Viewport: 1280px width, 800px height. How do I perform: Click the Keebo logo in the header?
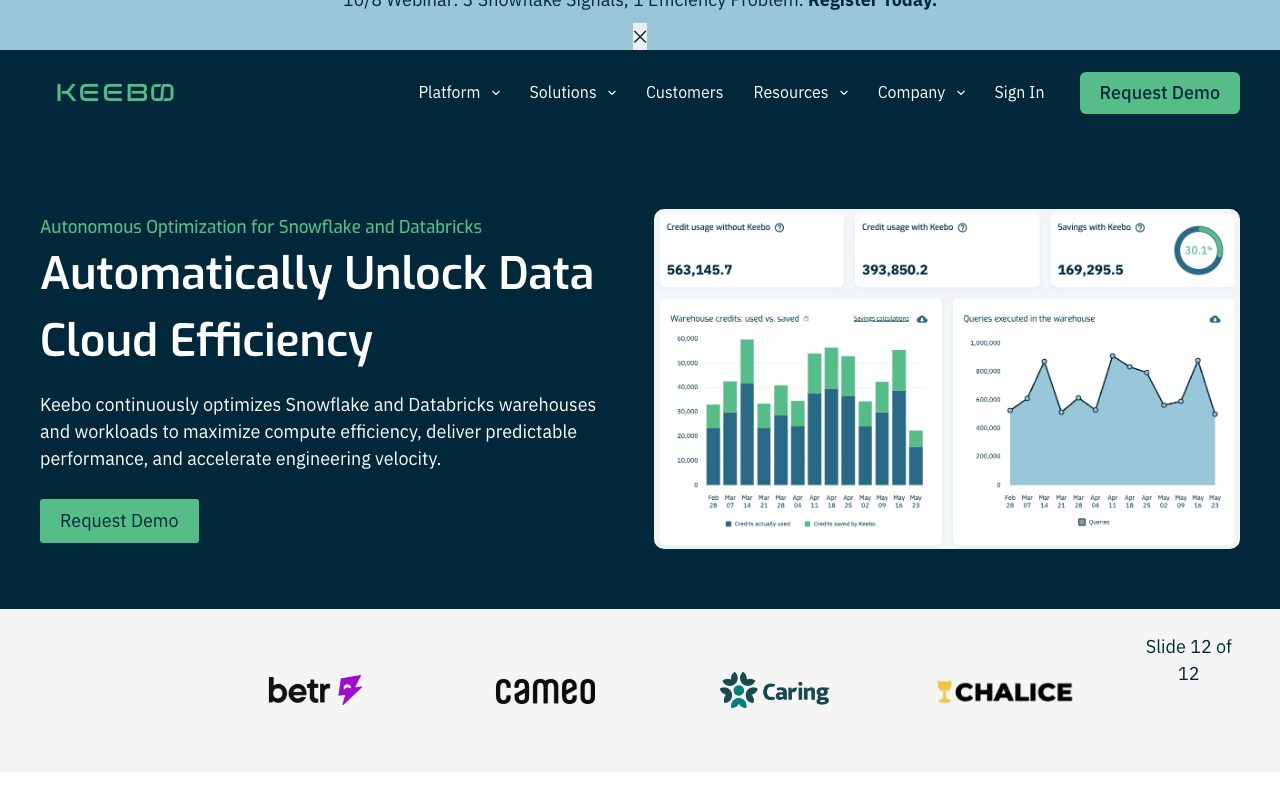point(115,93)
